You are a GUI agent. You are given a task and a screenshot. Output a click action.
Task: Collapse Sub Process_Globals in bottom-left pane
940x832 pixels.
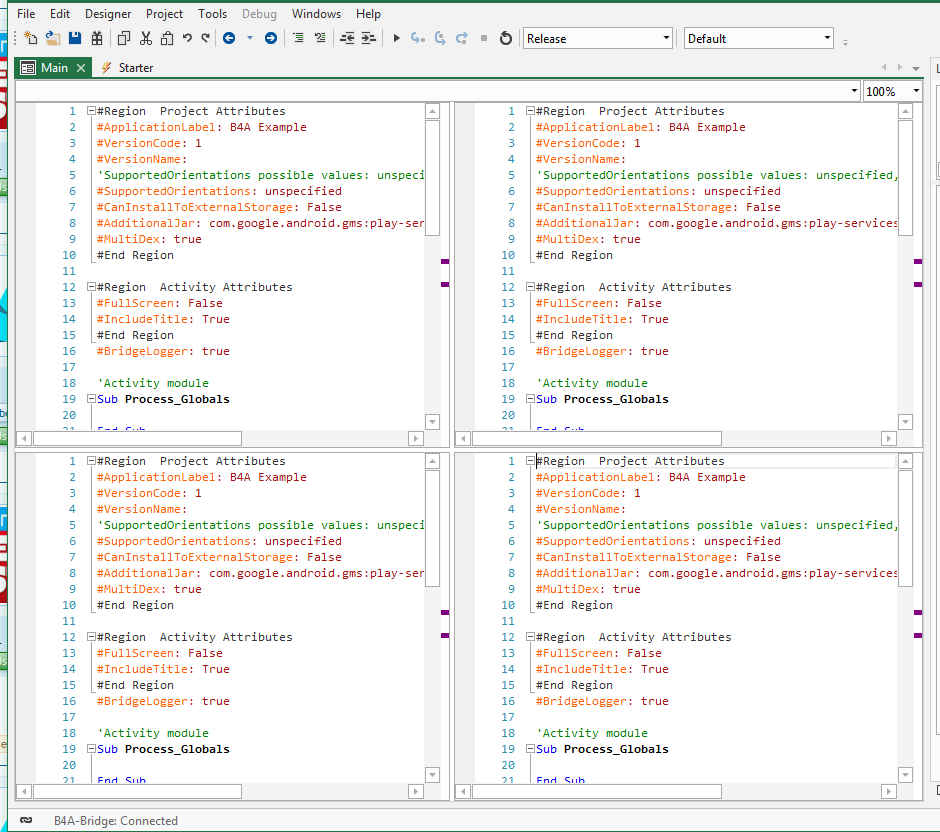pyautogui.click(x=91, y=749)
